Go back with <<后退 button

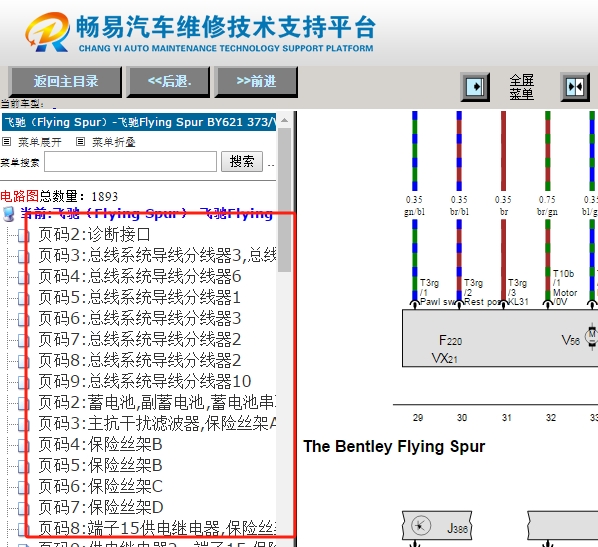(x=169, y=82)
